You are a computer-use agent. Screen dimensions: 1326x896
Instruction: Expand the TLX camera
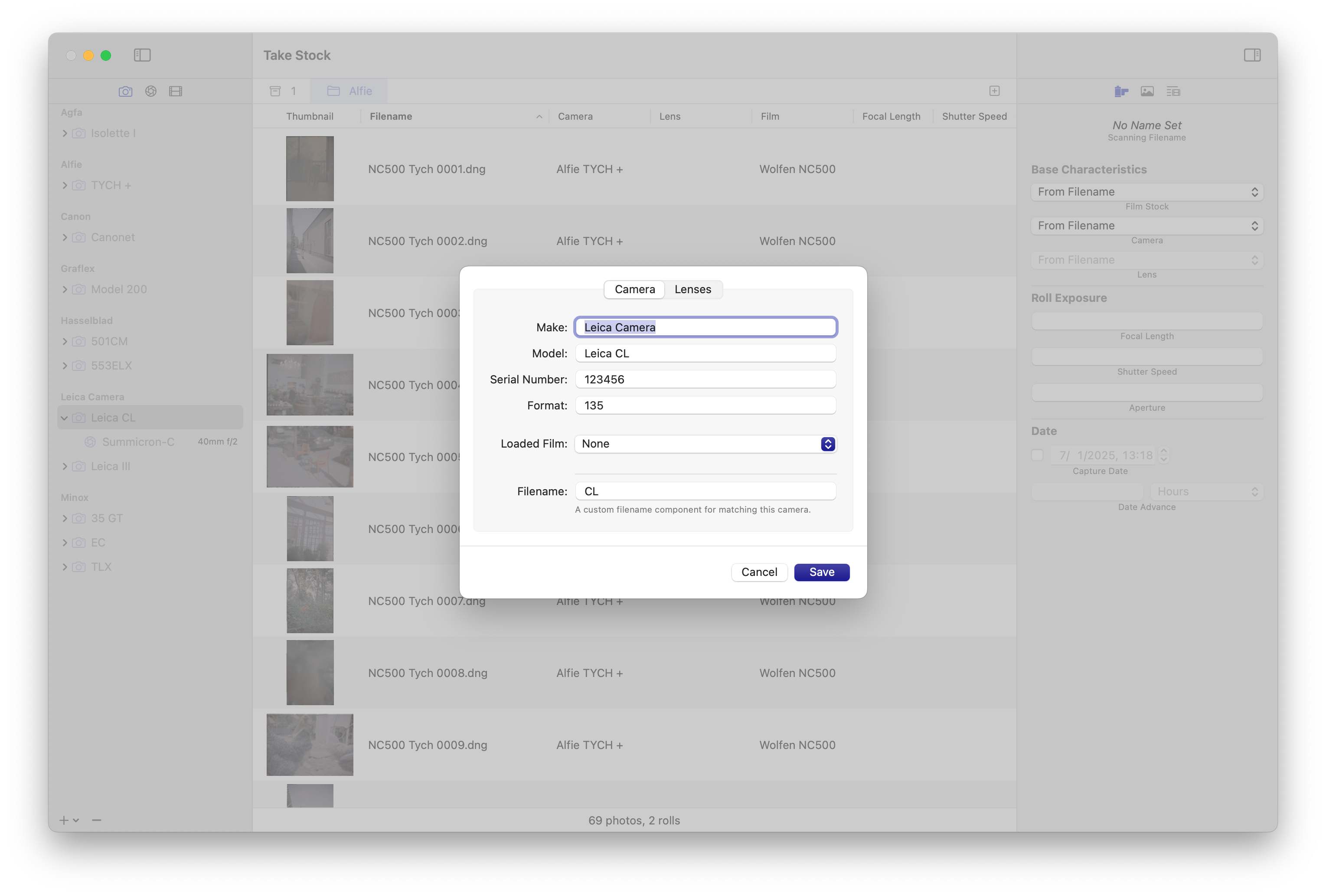coord(65,567)
